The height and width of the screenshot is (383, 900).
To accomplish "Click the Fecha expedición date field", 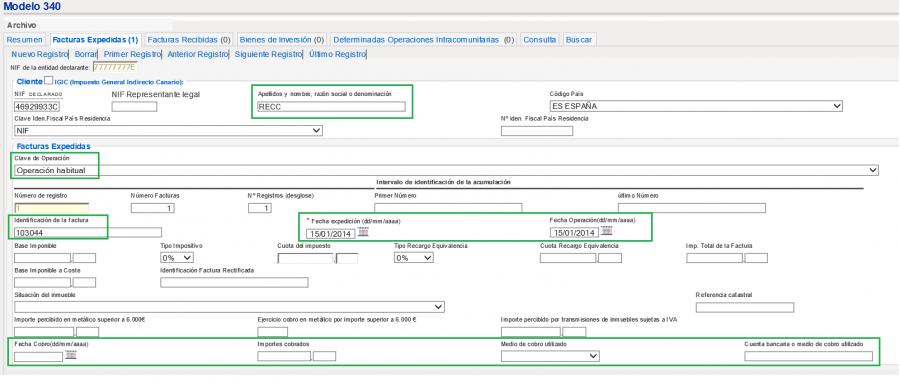I will (x=331, y=234).
